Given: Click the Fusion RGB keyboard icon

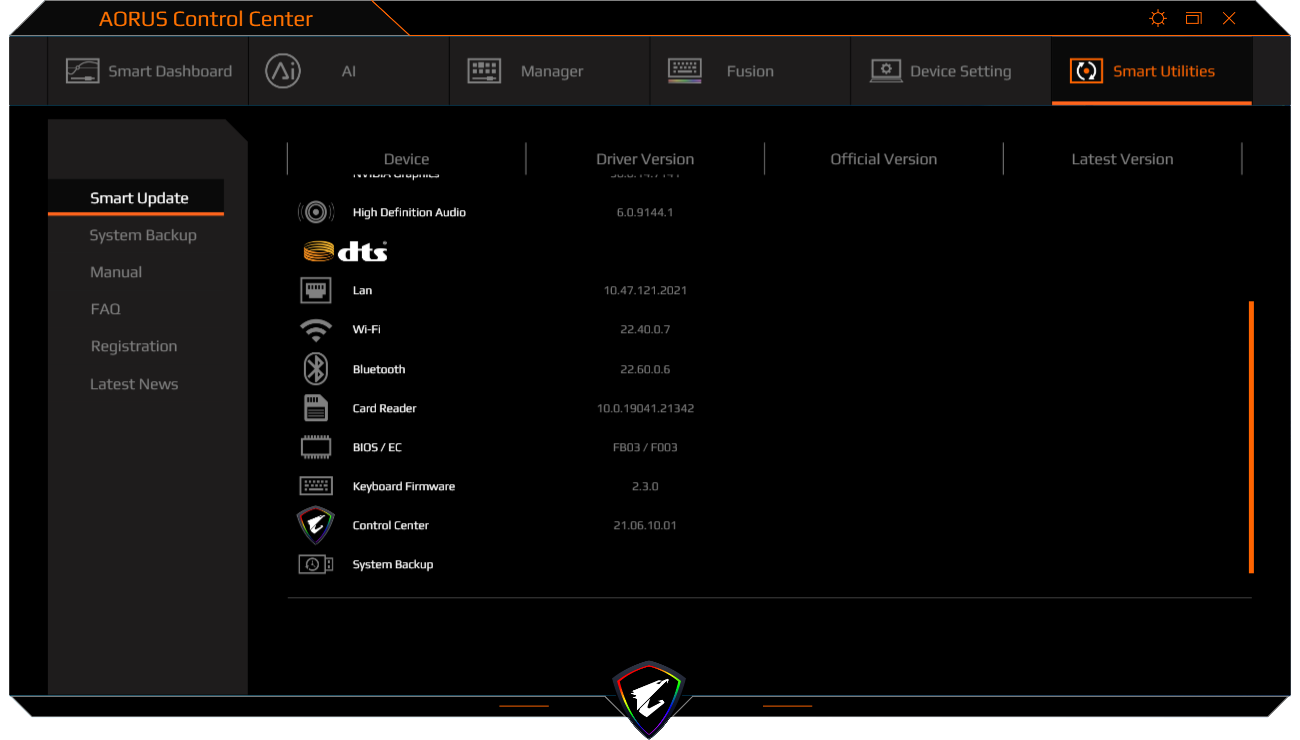Looking at the screenshot, I should click(685, 71).
